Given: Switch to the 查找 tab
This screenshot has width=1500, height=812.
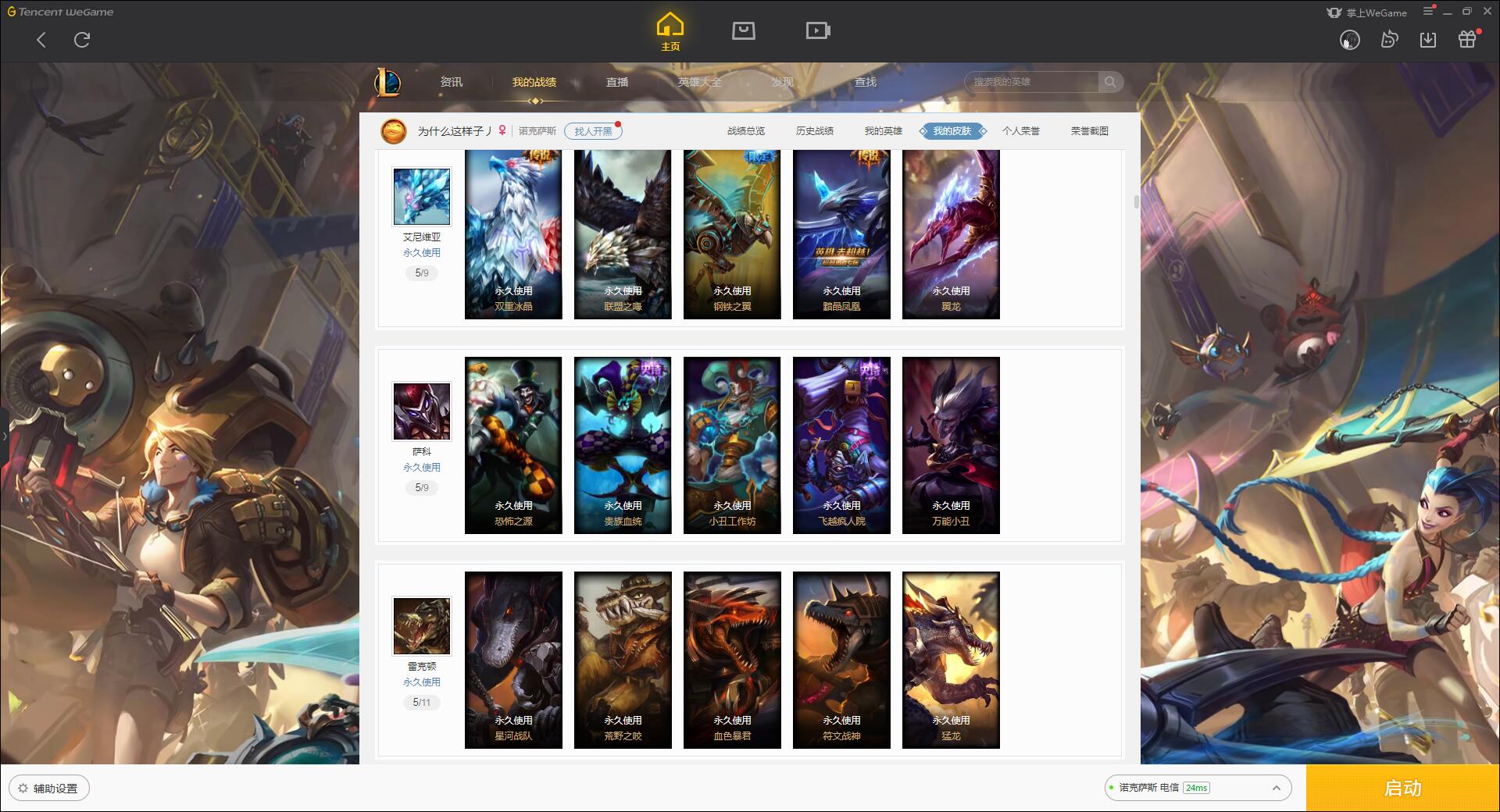Looking at the screenshot, I should [x=866, y=82].
